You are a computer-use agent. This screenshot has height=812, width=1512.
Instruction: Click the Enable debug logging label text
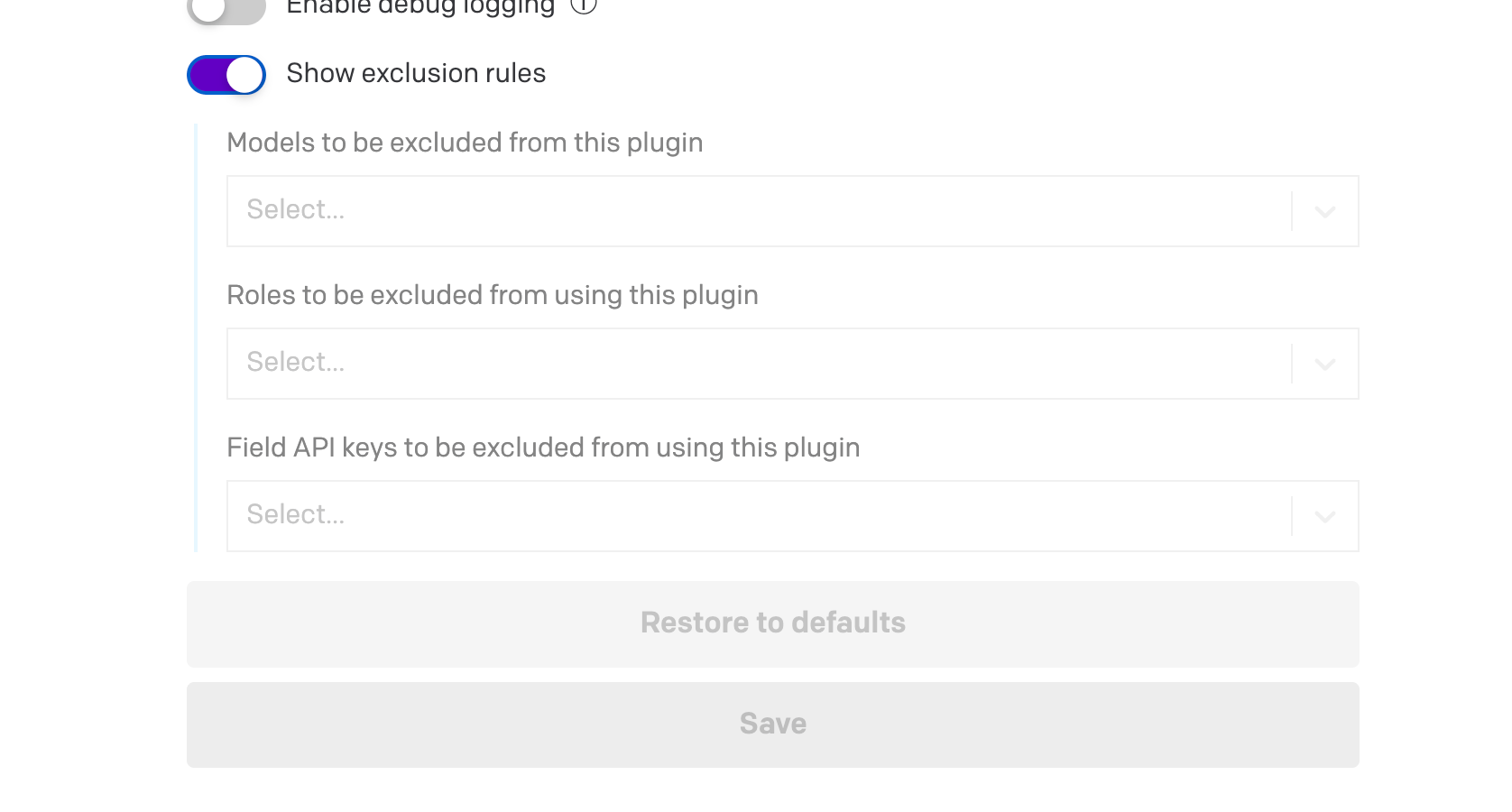tap(420, 7)
